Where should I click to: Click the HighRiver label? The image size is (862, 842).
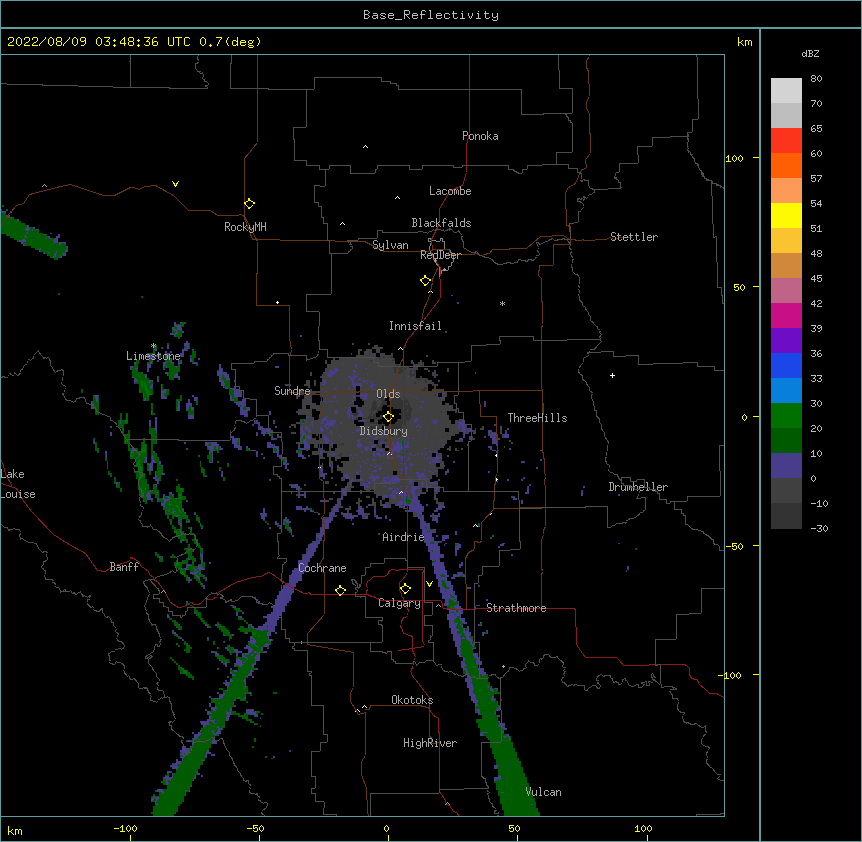click(430, 743)
